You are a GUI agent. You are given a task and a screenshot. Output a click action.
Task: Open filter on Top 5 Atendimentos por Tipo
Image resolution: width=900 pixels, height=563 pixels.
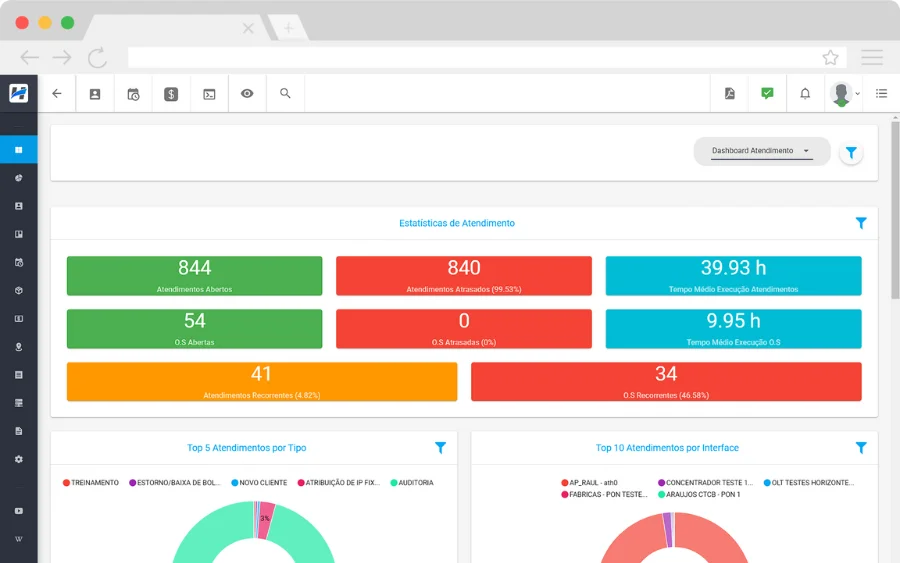click(x=440, y=448)
